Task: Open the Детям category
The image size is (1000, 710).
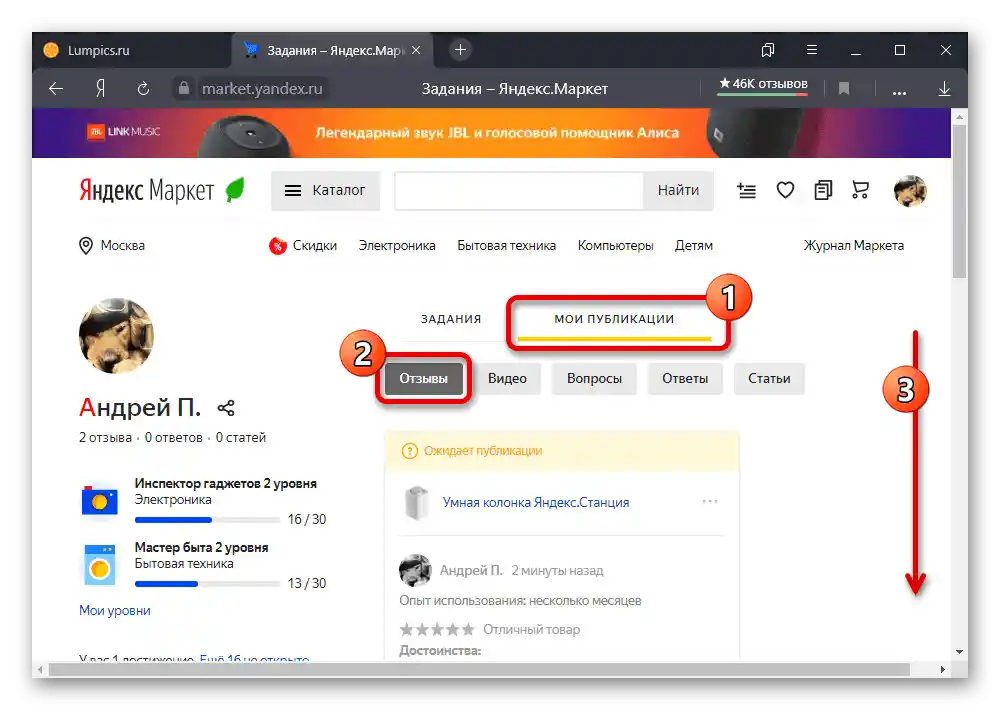Action: click(694, 246)
